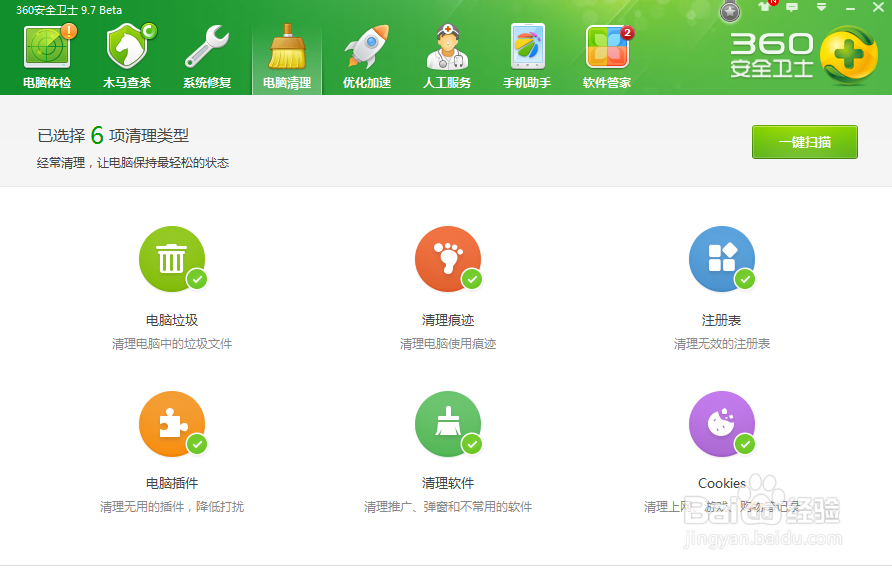This screenshot has width=892, height=569.
Task: Click the 清理软件 label text
Action: [448, 483]
